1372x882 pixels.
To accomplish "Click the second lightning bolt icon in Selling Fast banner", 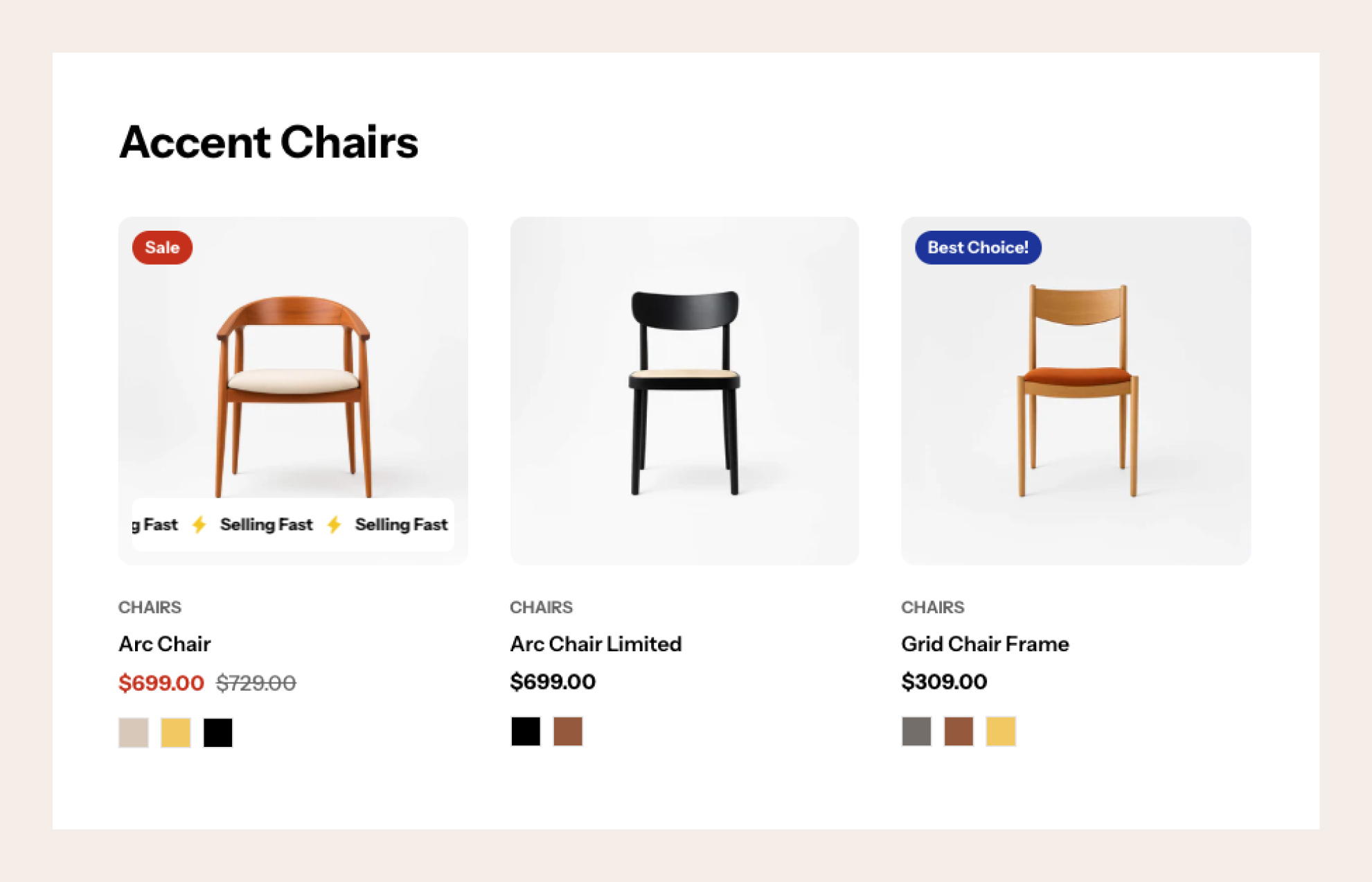I will (x=335, y=524).
